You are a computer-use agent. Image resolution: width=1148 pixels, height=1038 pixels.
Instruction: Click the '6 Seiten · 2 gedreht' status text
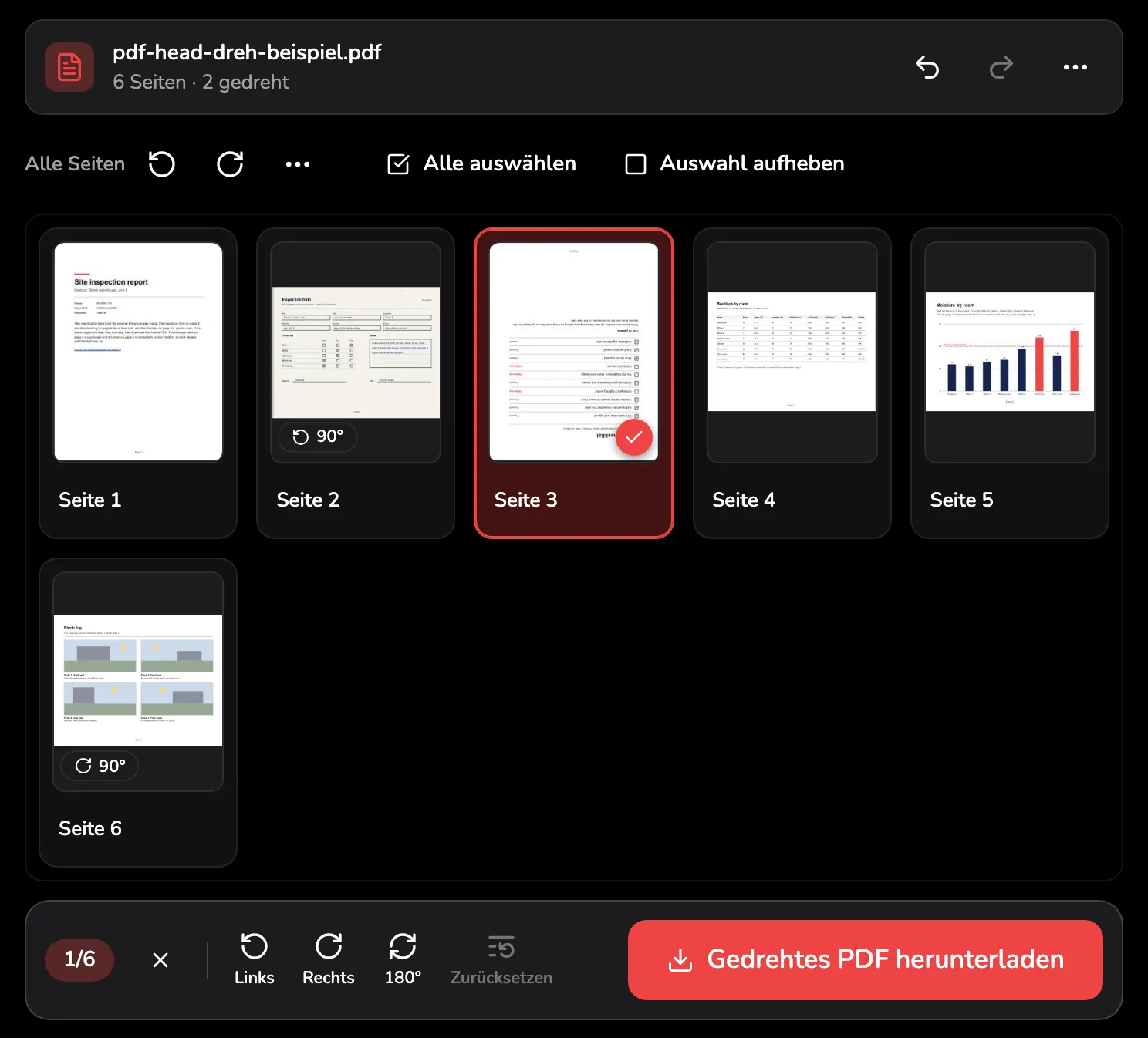(x=201, y=82)
